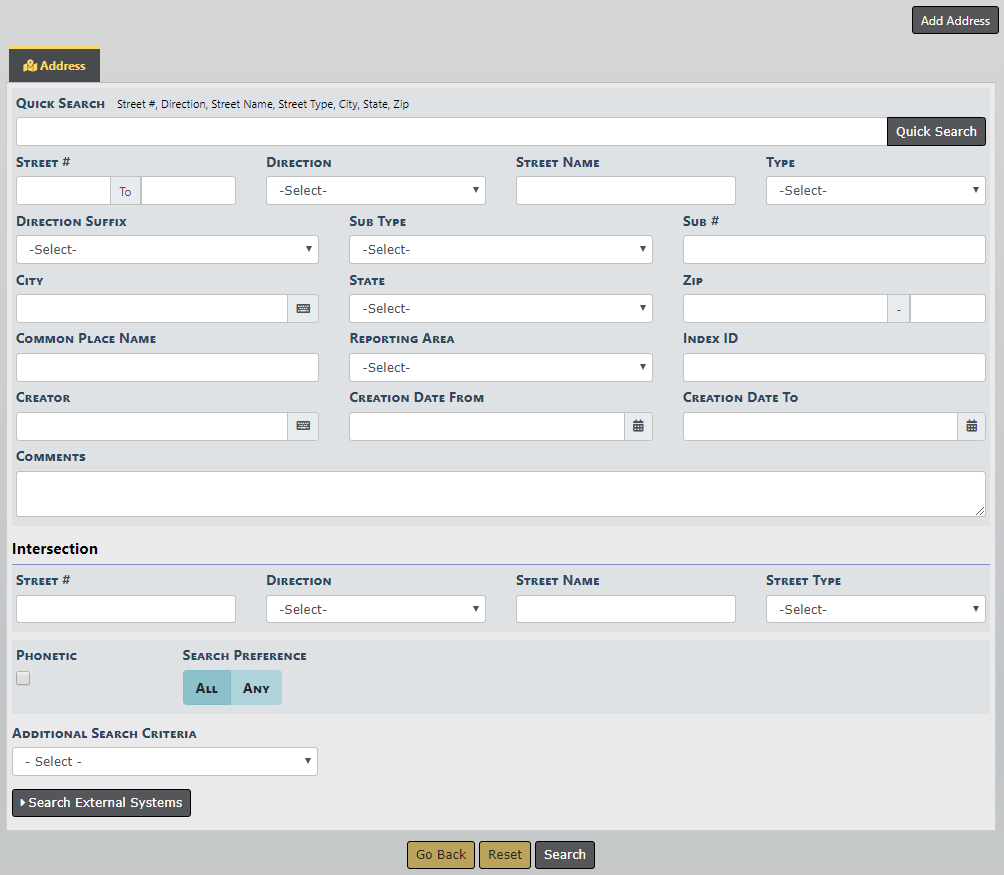This screenshot has width=1004, height=875.
Task: Expand Search External Systems section
Action: [101, 803]
